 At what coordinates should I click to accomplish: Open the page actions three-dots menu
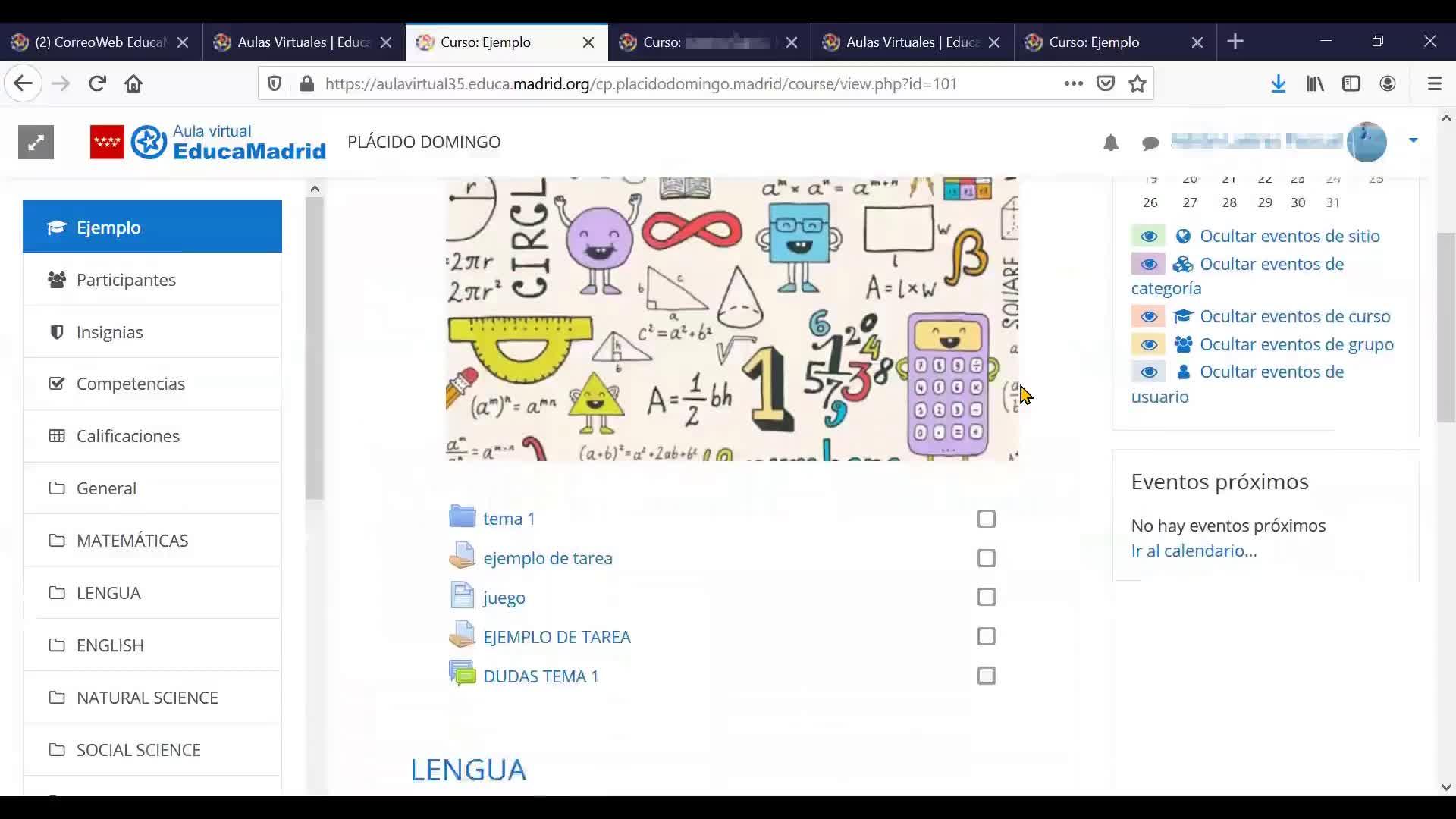pos(1073,83)
